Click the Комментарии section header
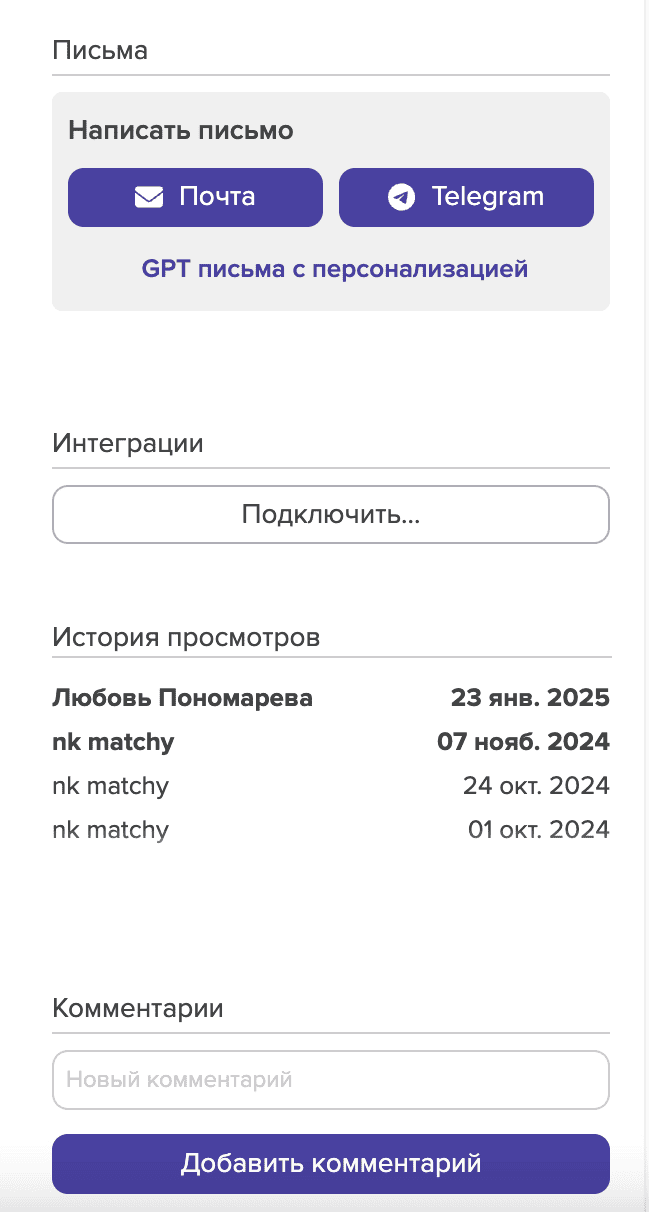This screenshot has width=649, height=1212. [x=137, y=1008]
